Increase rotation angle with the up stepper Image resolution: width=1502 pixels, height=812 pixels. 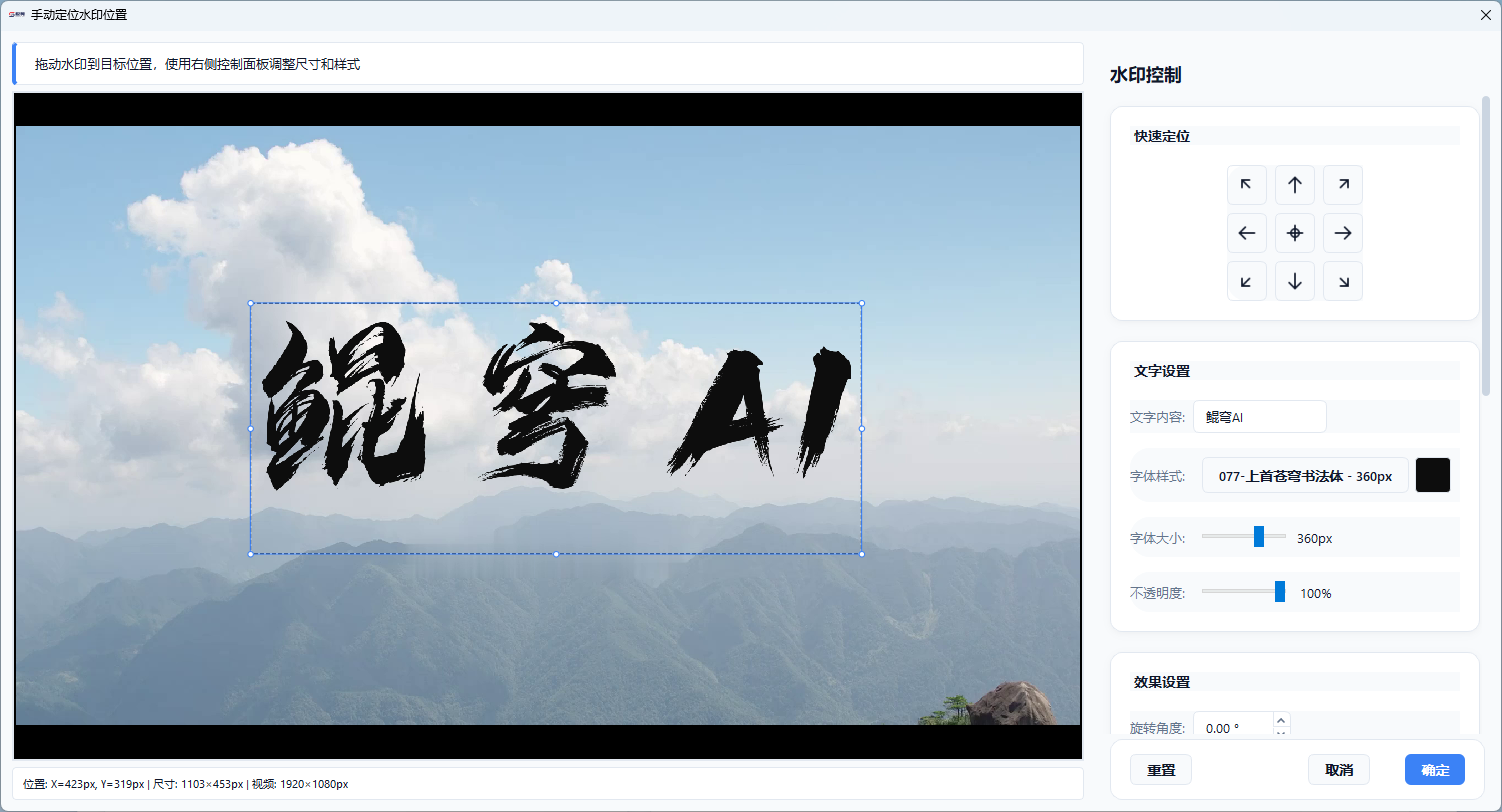(x=1280, y=718)
